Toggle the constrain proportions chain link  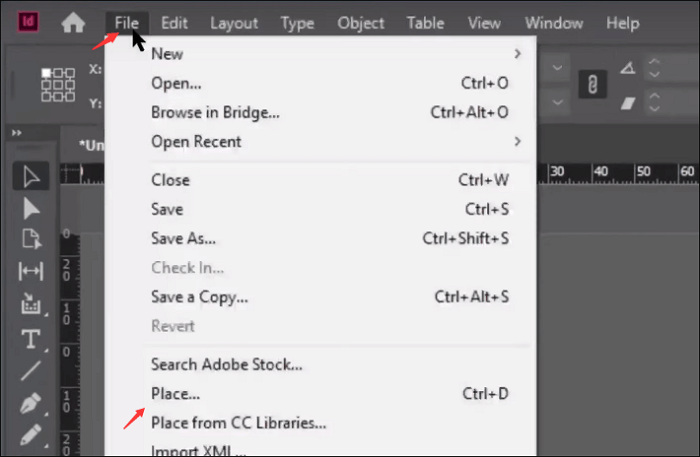pyautogui.click(x=593, y=84)
